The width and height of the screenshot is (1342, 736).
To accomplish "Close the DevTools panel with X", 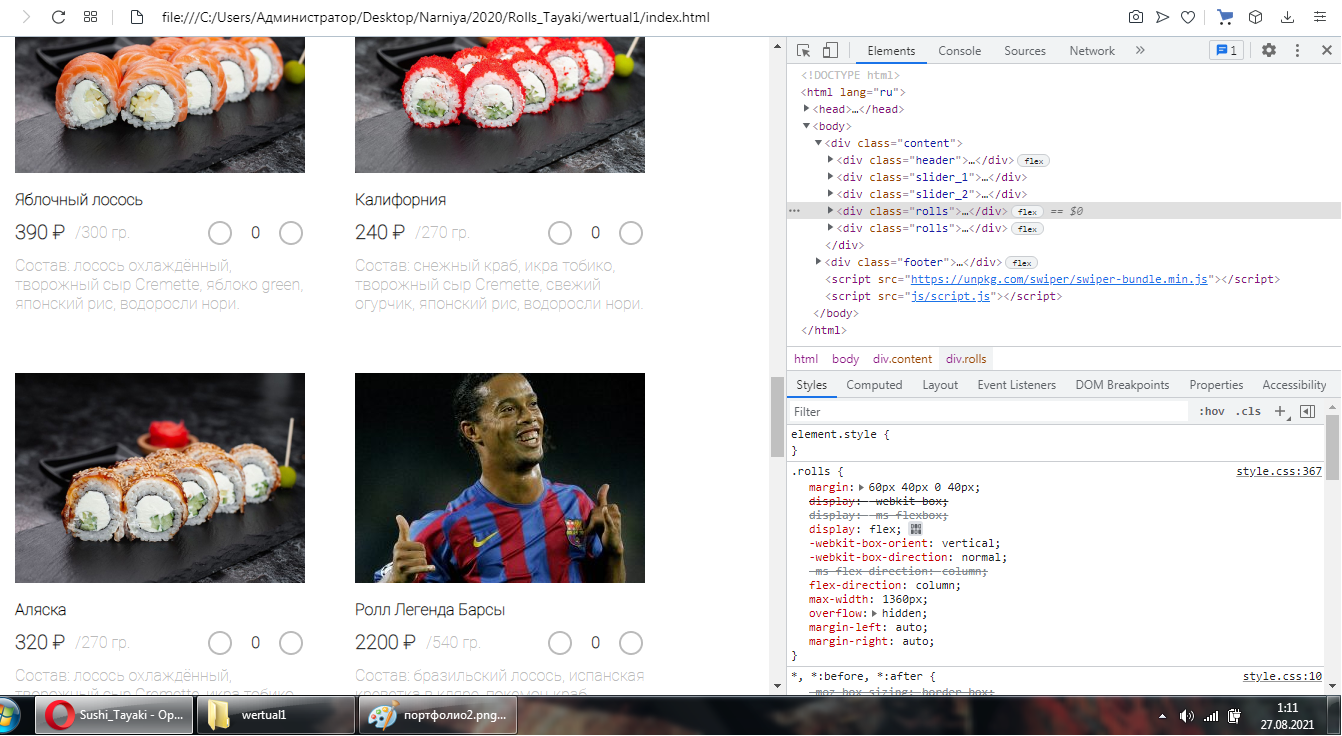I will click(1326, 50).
